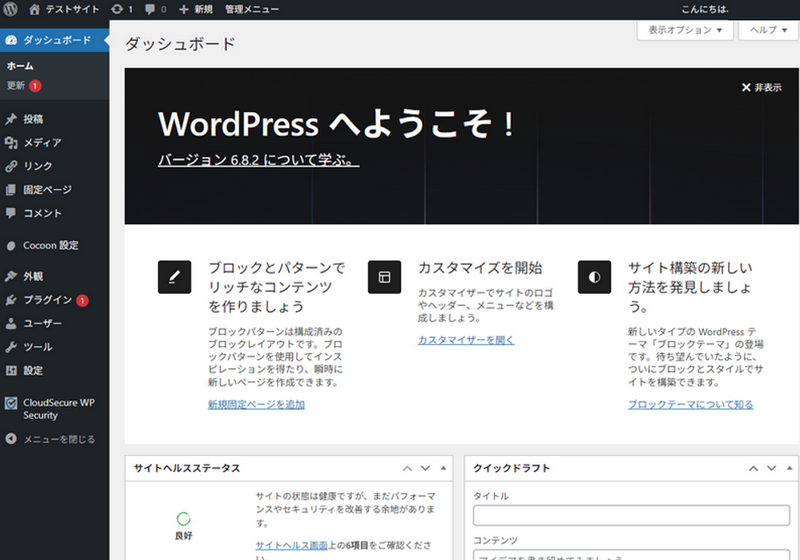Image resolution: width=800 pixels, height=560 pixels.
Task: Expand the ヘルプ dropdown
Action: click(x=768, y=30)
